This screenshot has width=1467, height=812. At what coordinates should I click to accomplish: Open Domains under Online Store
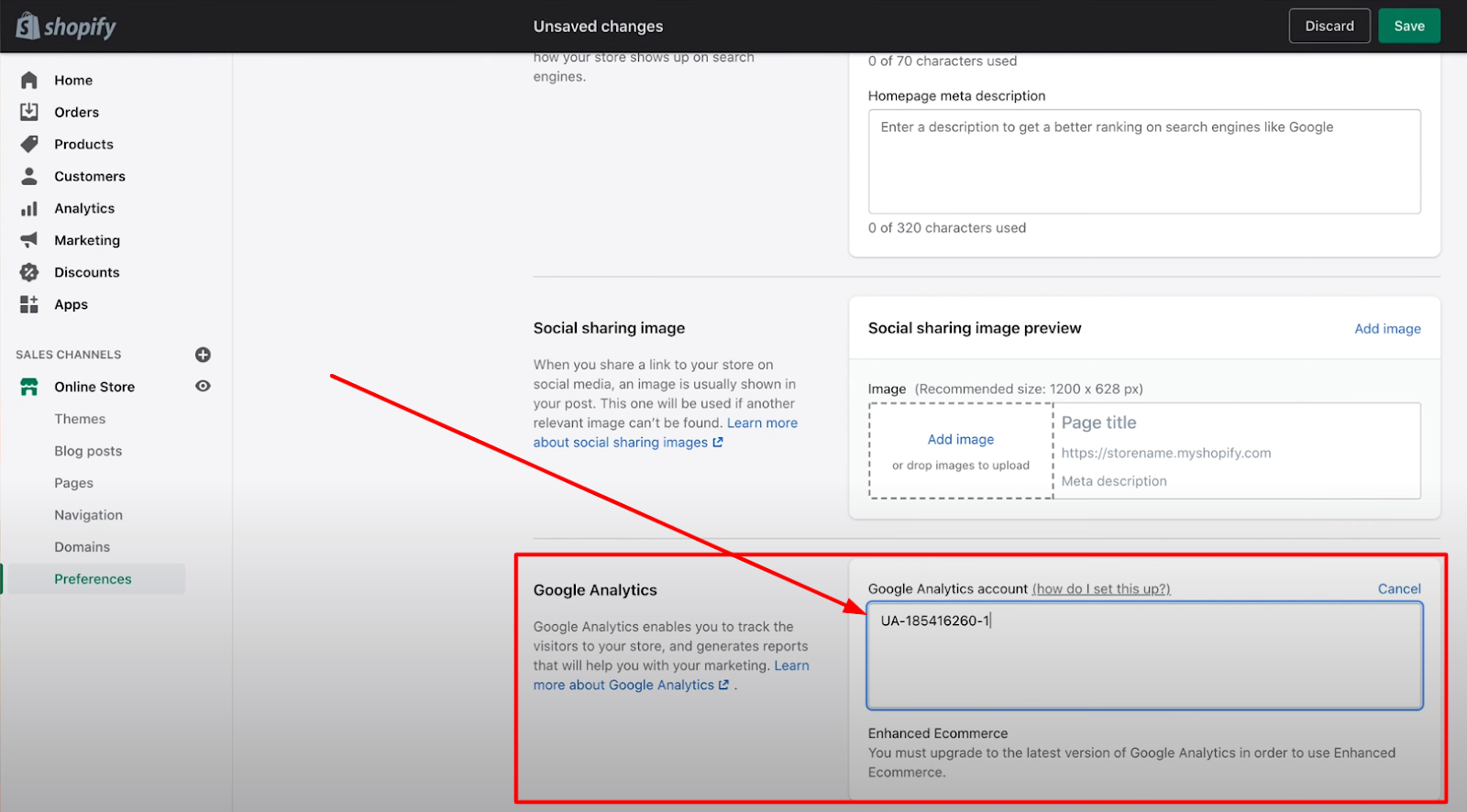pyautogui.click(x=82, y=547)
